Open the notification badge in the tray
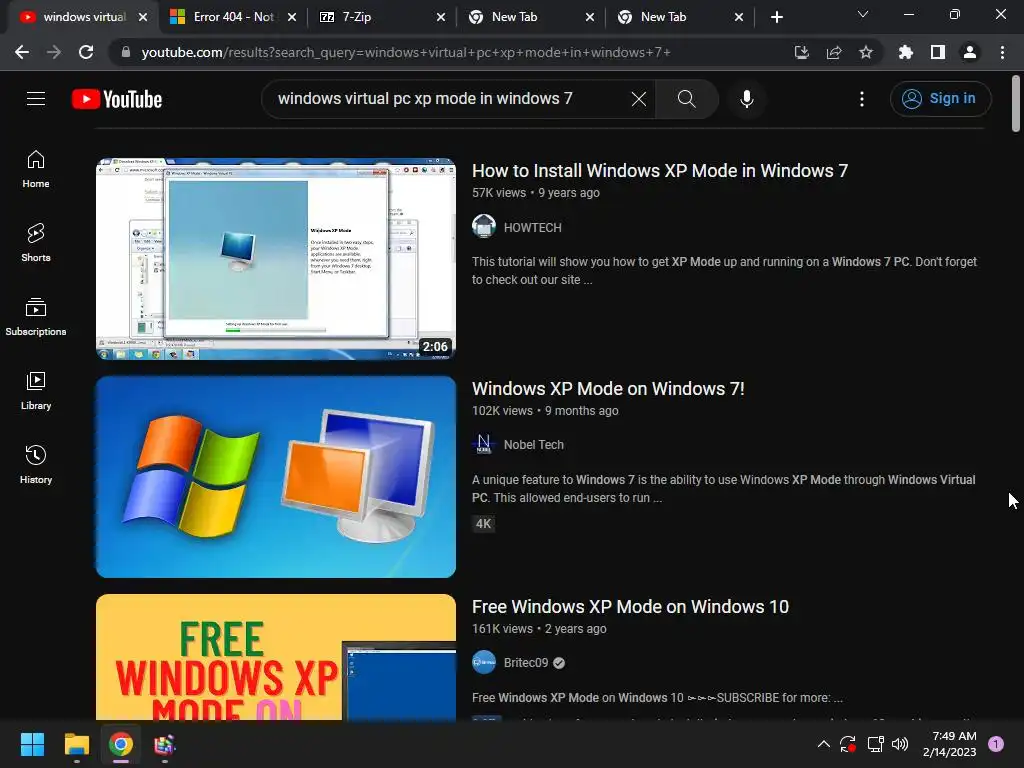This screenshot has width=1024, height=768. (x=995, y=744)
